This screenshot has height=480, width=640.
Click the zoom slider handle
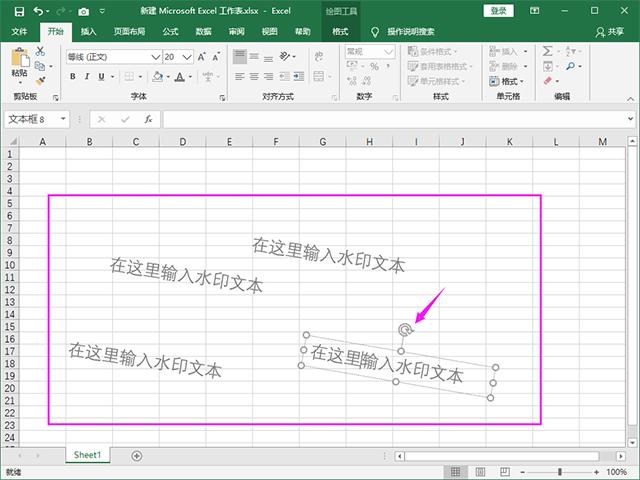[560, 472]
